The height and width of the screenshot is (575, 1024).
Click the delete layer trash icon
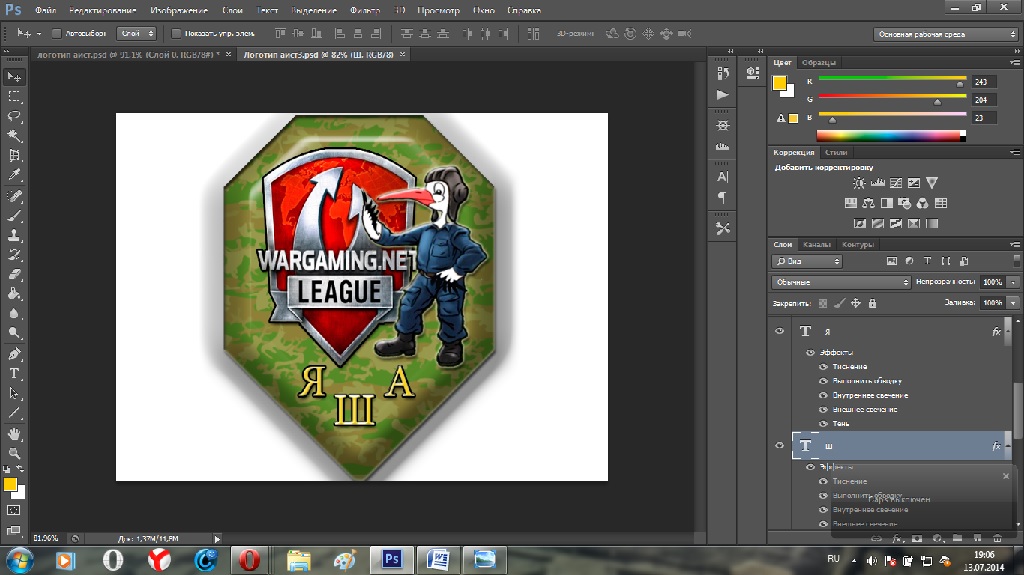point(997,538)
